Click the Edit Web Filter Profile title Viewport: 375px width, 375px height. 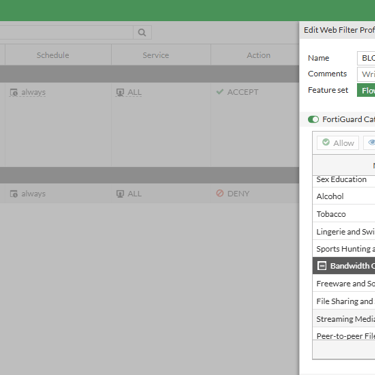(339, 30)
